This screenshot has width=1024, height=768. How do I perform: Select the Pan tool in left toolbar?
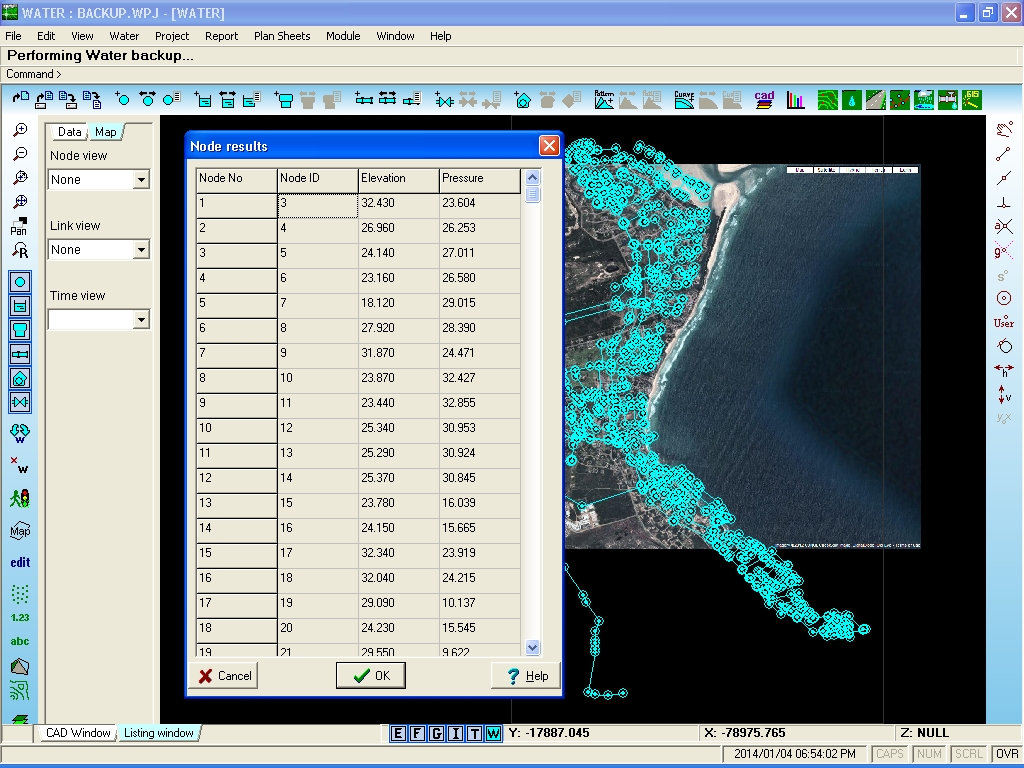[19, 226]
